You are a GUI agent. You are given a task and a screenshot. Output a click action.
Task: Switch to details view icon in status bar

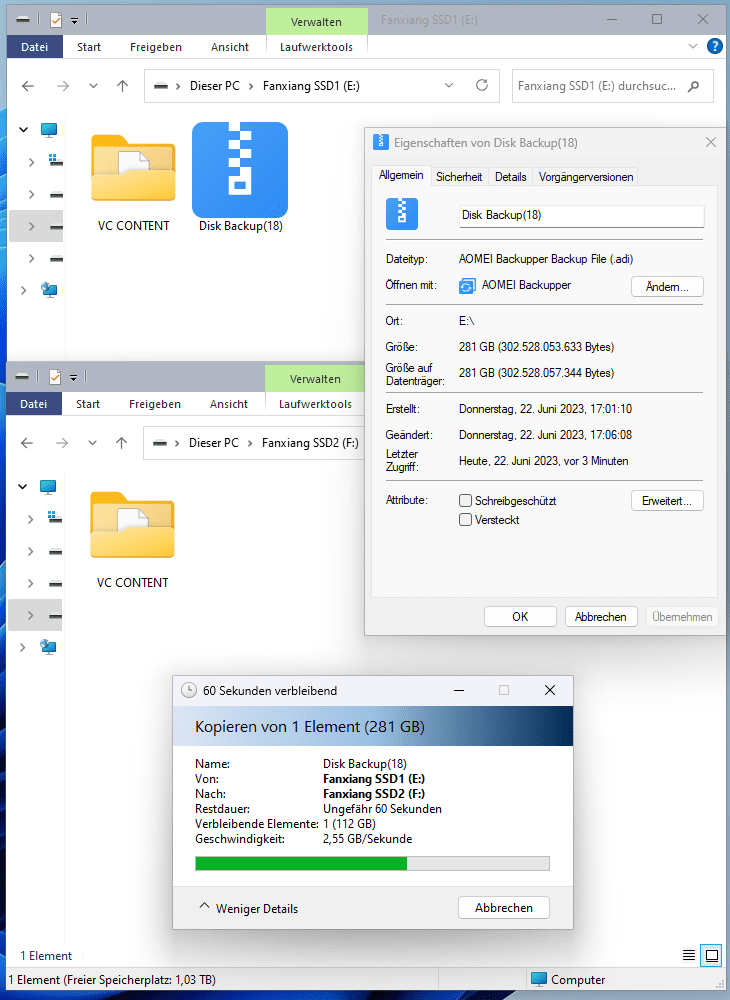coord(689,955)
